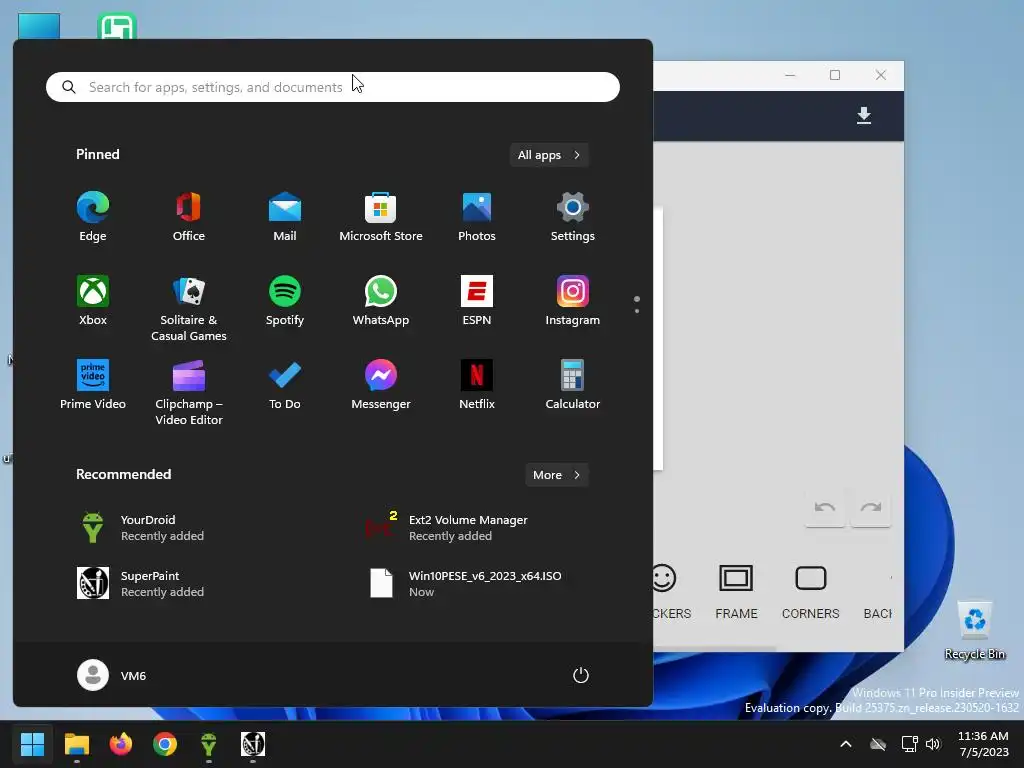
Task: Open Firefox from the taskbar
Action: [x=120, y=744]
